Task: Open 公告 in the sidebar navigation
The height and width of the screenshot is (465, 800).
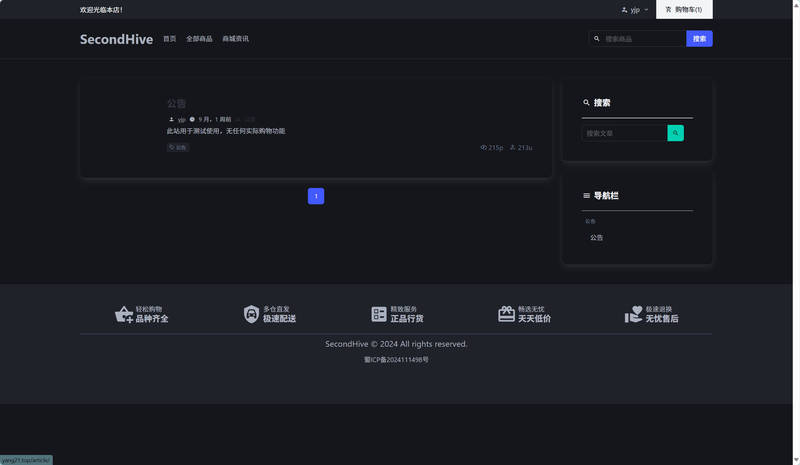Action: tap(596, 237)
